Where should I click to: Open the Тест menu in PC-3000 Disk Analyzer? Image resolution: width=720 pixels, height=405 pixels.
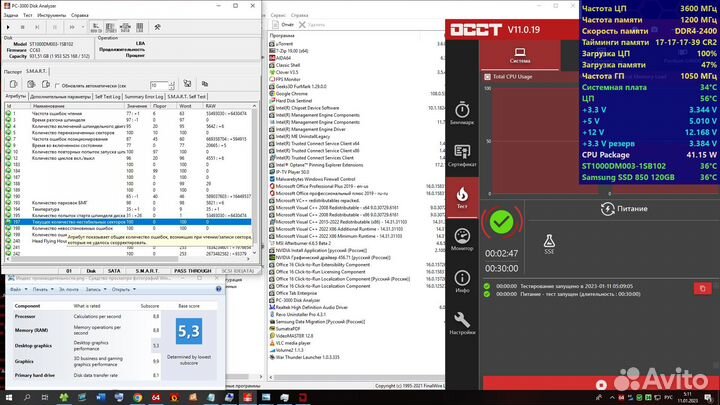tap(28, 15)
